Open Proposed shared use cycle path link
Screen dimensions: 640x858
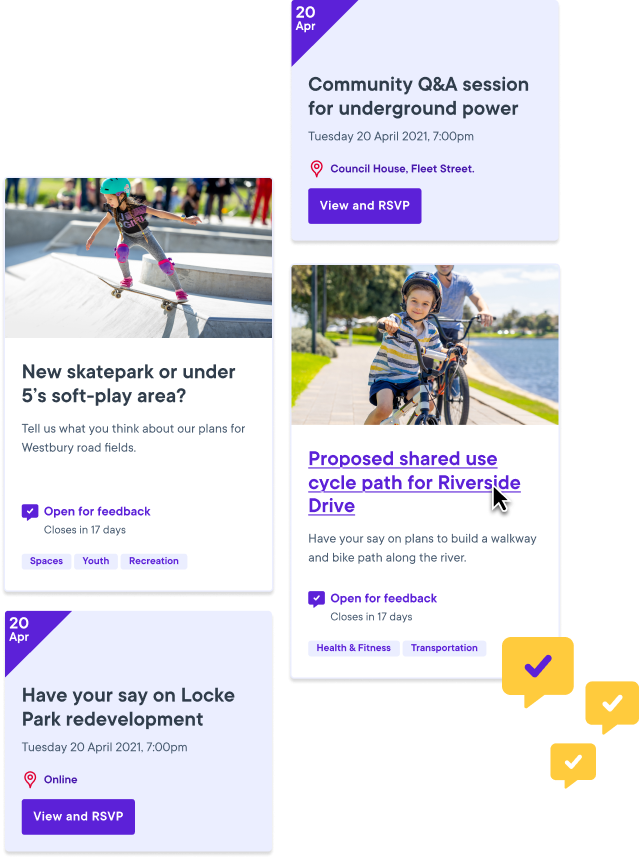(x=414, y=482)
